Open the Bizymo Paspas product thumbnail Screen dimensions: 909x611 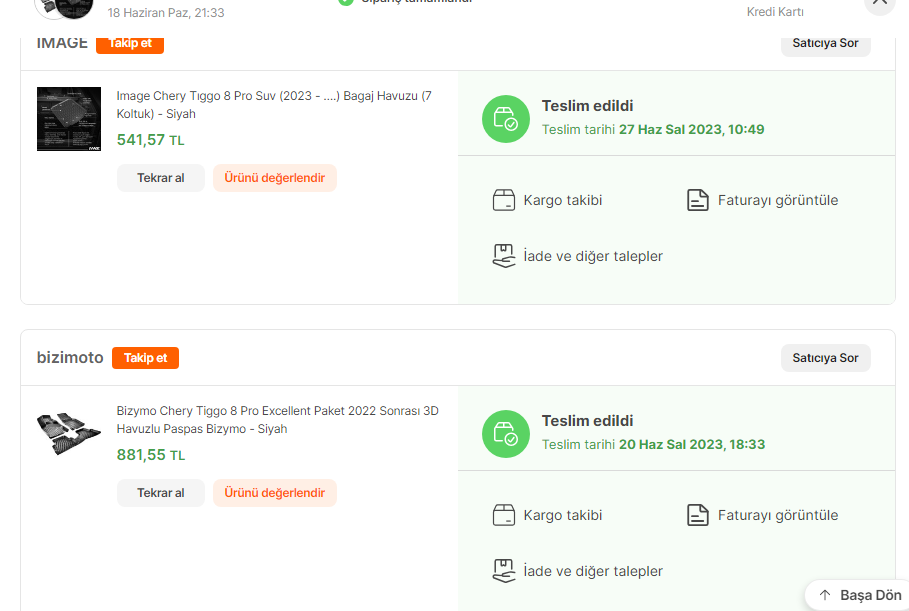(69, 434)
